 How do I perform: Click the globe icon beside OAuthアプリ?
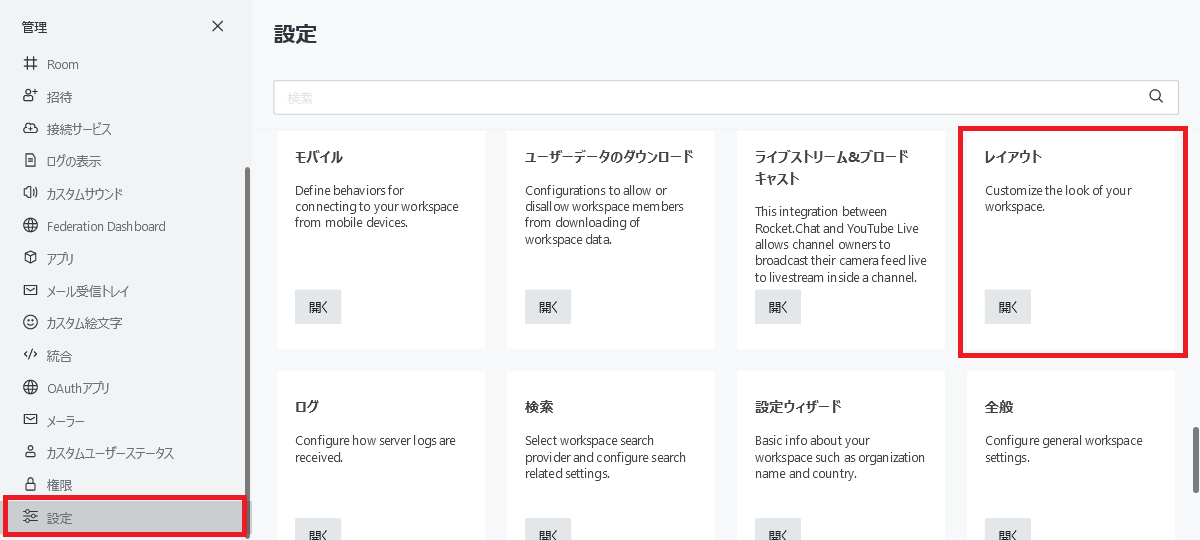tap(30, 388)
